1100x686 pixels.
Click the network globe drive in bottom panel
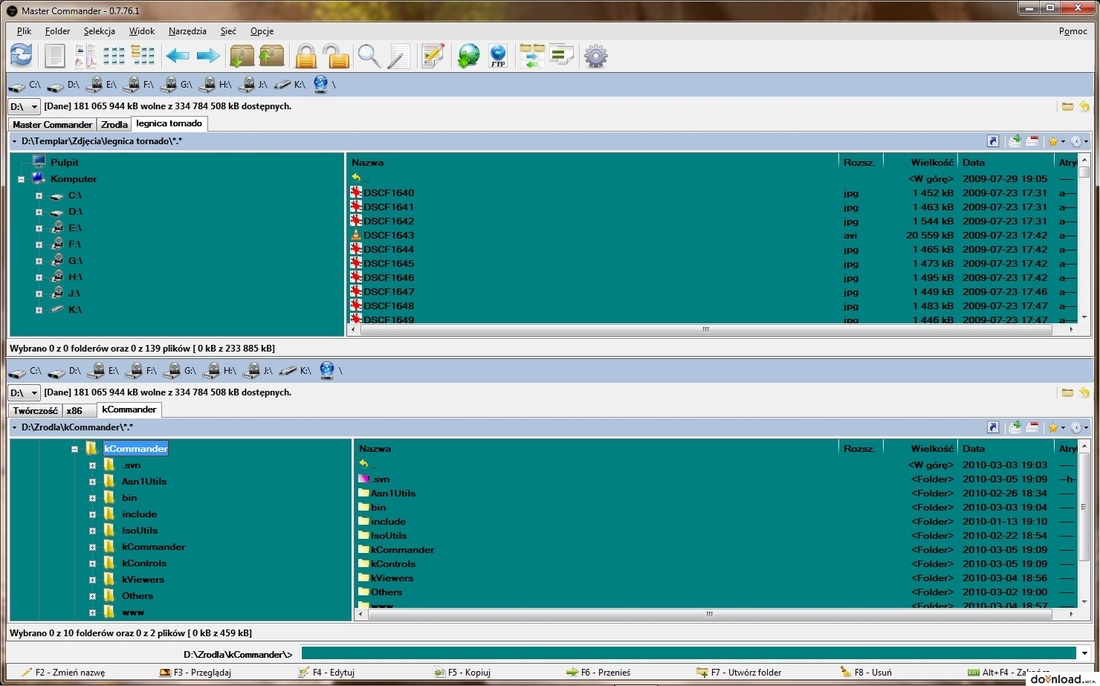[x=327, y=370]
